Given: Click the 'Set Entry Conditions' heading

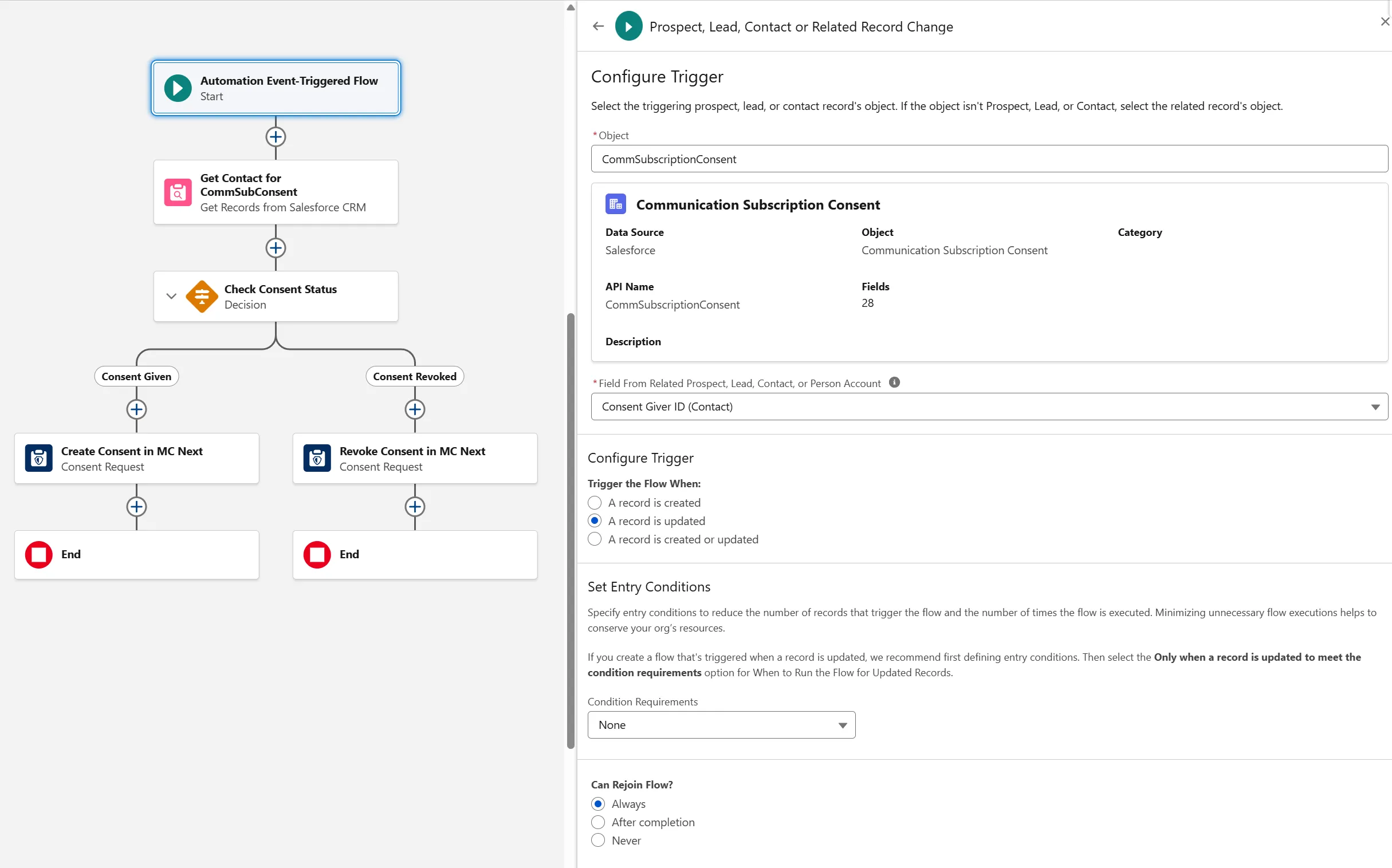Looking at the screenshot, I should [x=649, y=587].
